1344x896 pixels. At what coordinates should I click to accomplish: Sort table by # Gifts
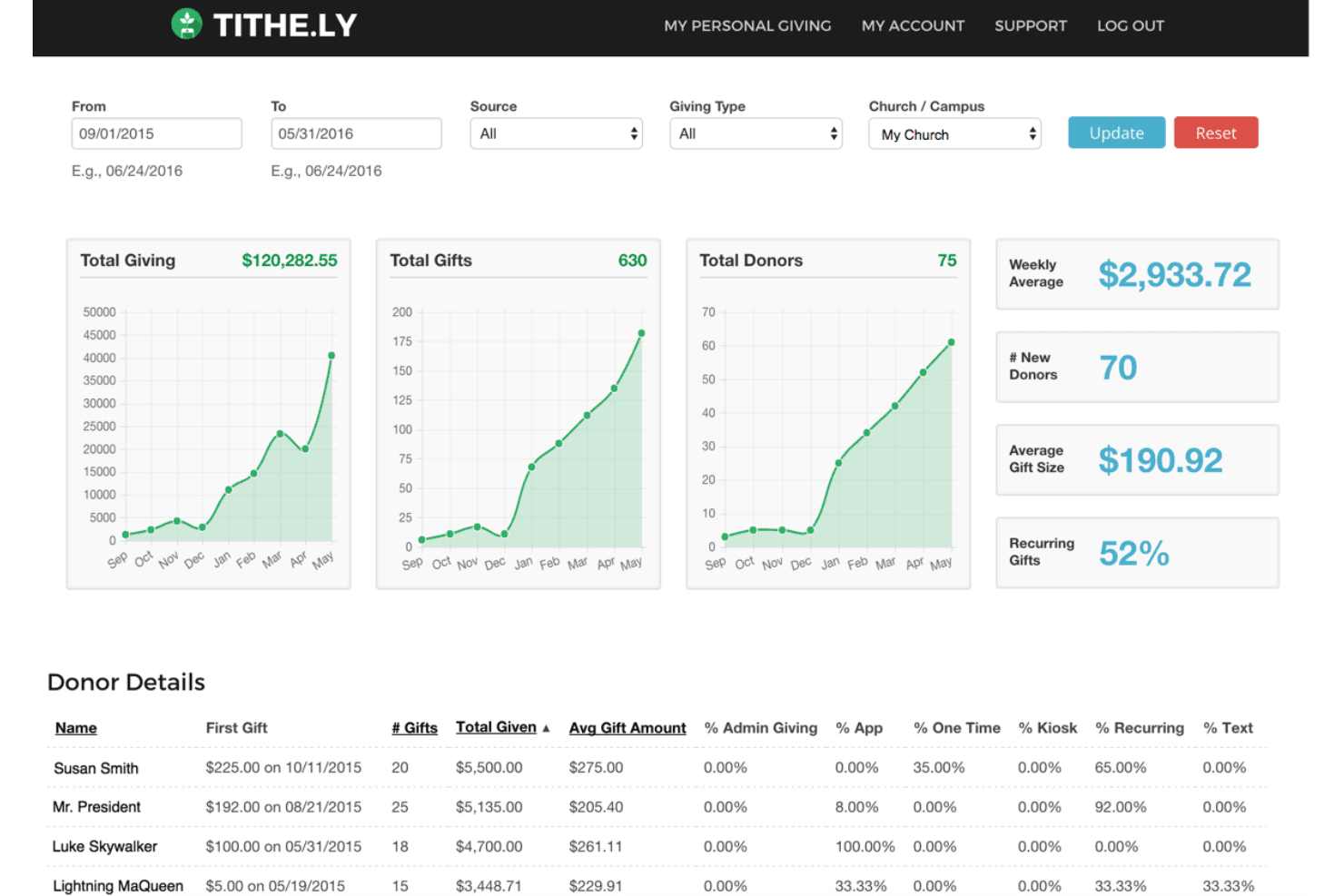[415, 728]
